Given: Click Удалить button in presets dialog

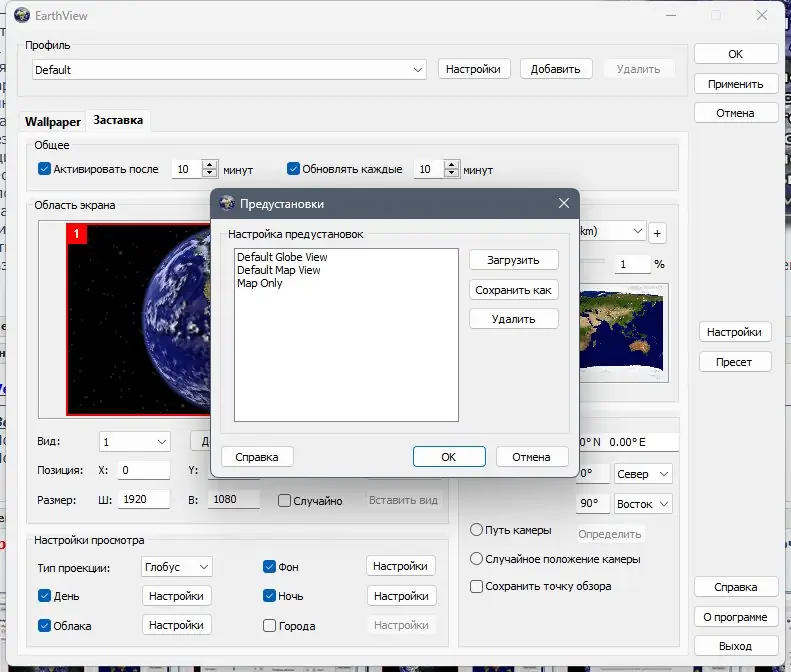Looking at the screenshot, I should [514, 319].
